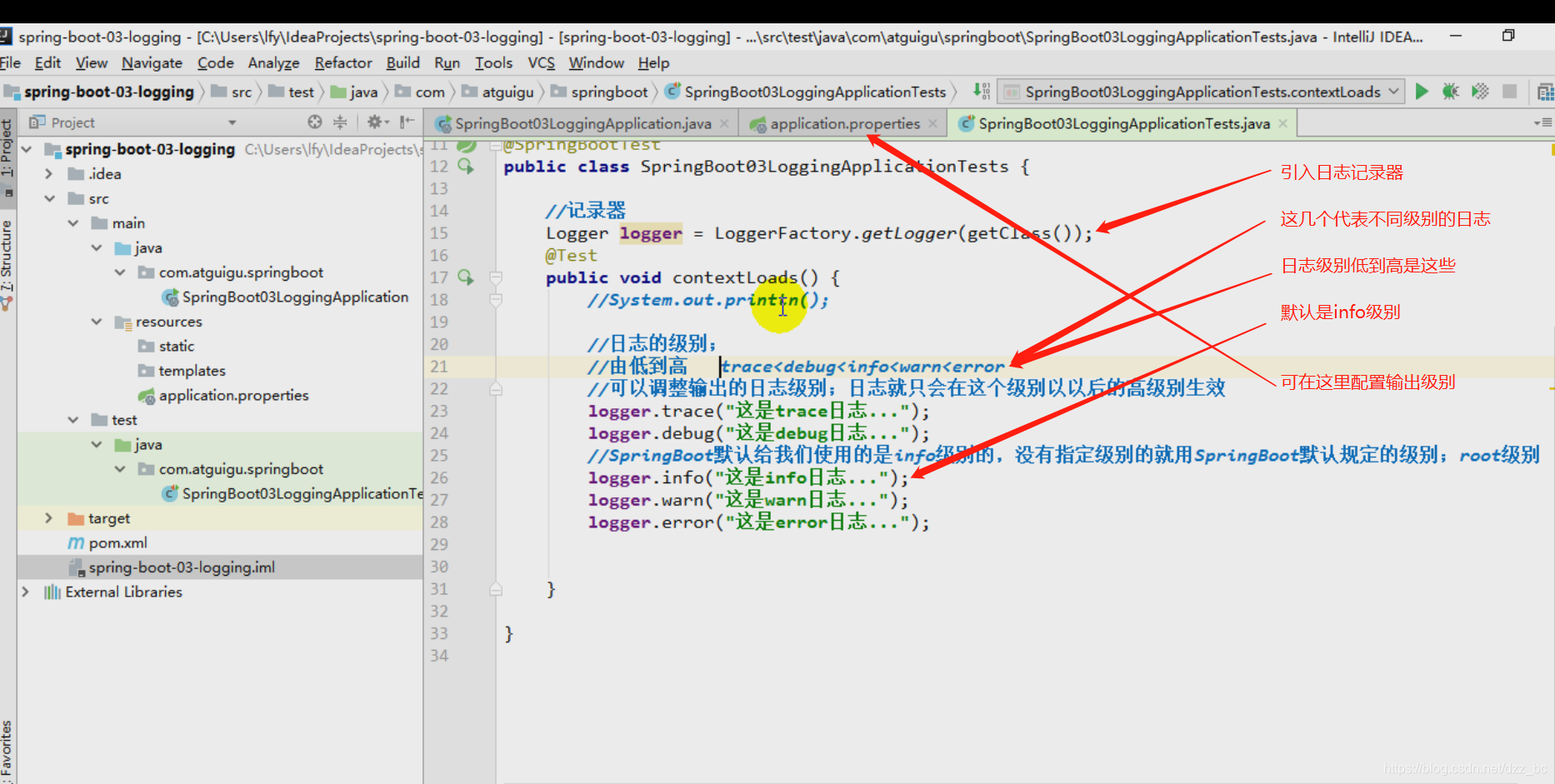Click the highlighted logger variable on line 15

coord(651,233)
